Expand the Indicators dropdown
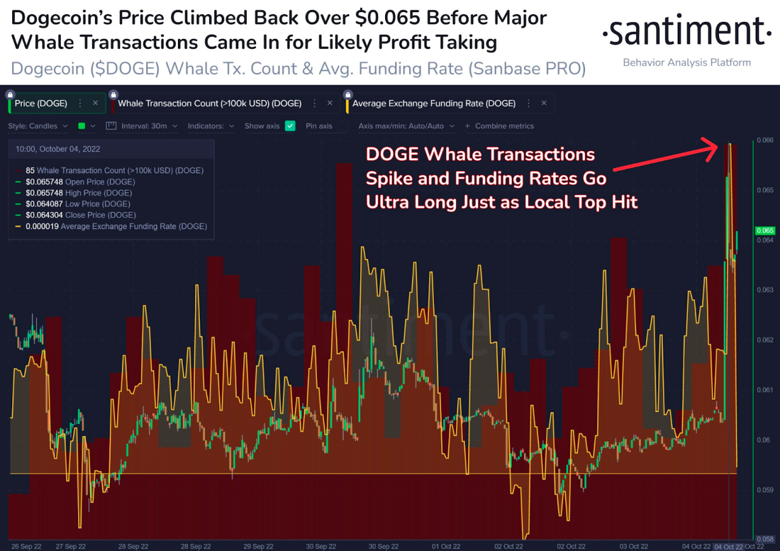This screenshot has width=780, height=551. point(211,126)
